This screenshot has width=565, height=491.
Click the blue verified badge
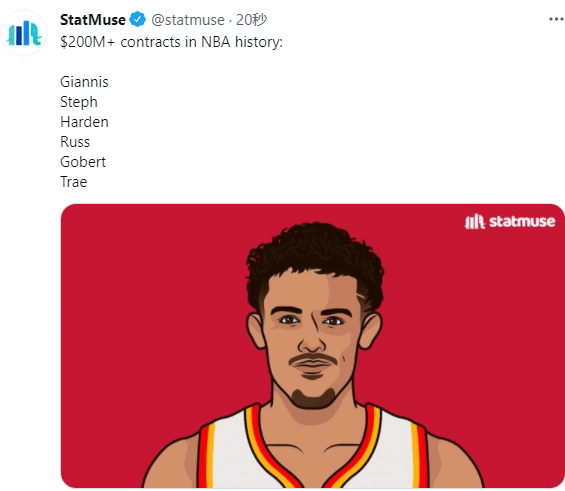[137, 19]
